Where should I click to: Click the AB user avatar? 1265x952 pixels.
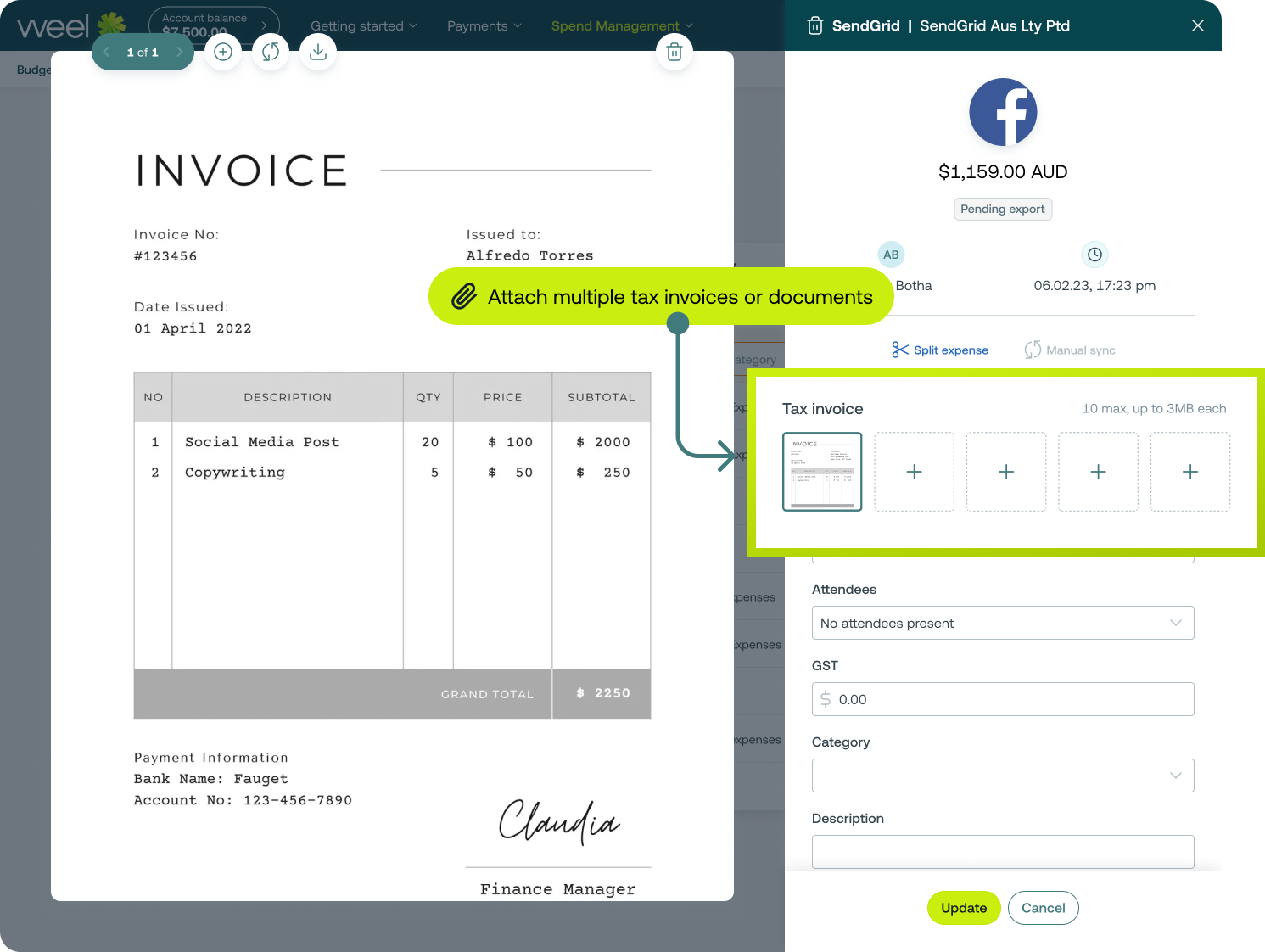click(x=891, y=255)
